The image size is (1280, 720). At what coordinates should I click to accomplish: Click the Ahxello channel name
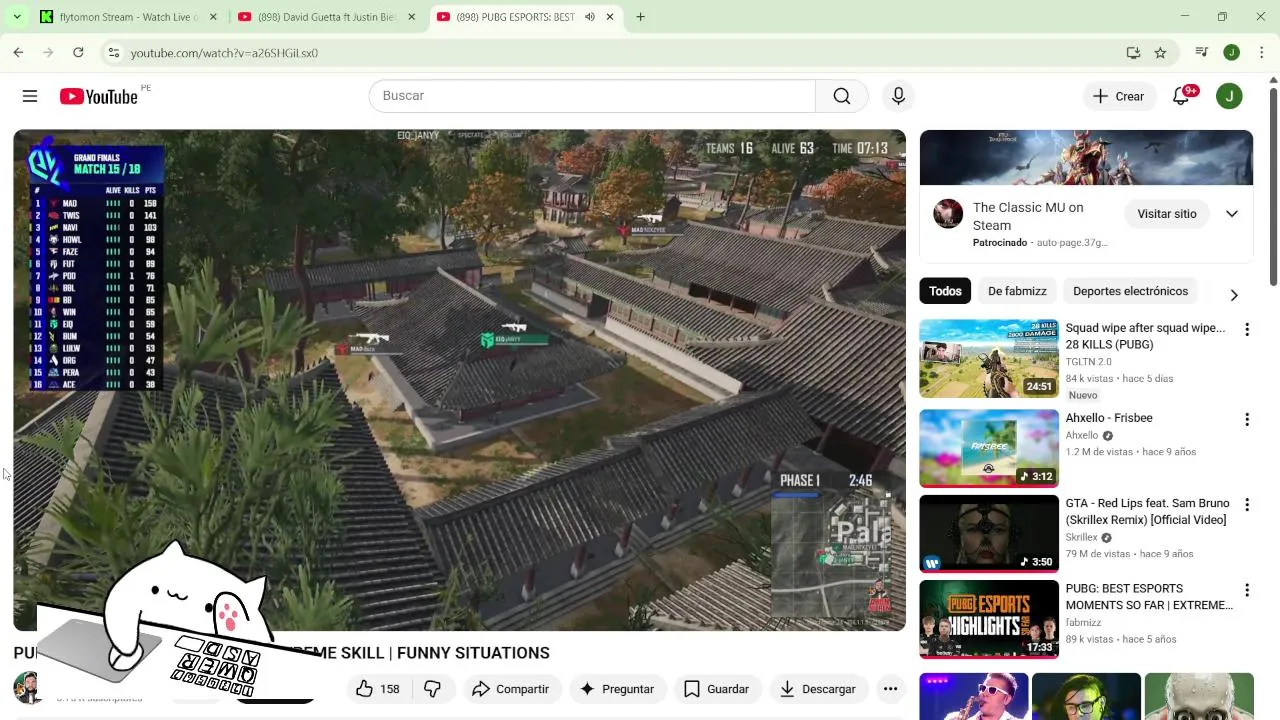click(1082, 436)
